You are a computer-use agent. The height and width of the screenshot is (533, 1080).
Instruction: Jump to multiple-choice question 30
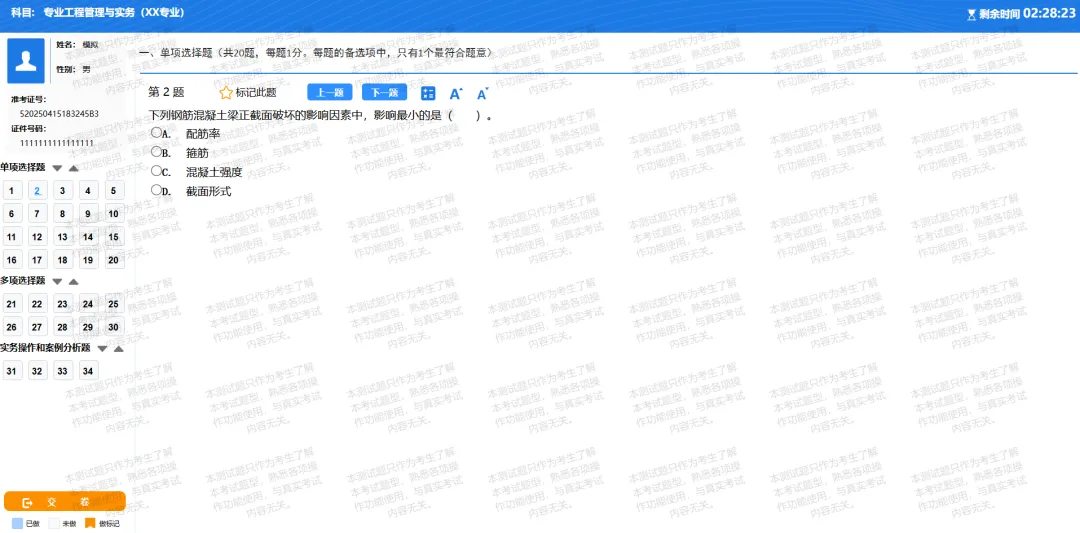[x=114, y=328]
